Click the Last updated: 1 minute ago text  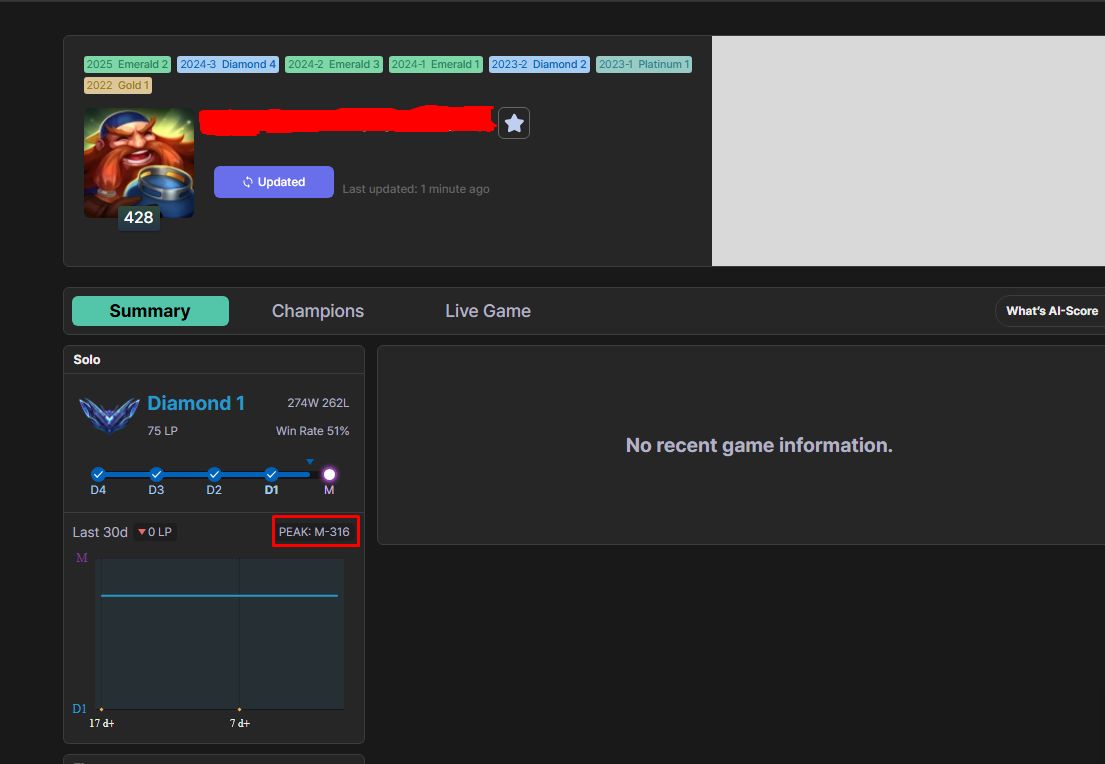click(x=416, y=189)
